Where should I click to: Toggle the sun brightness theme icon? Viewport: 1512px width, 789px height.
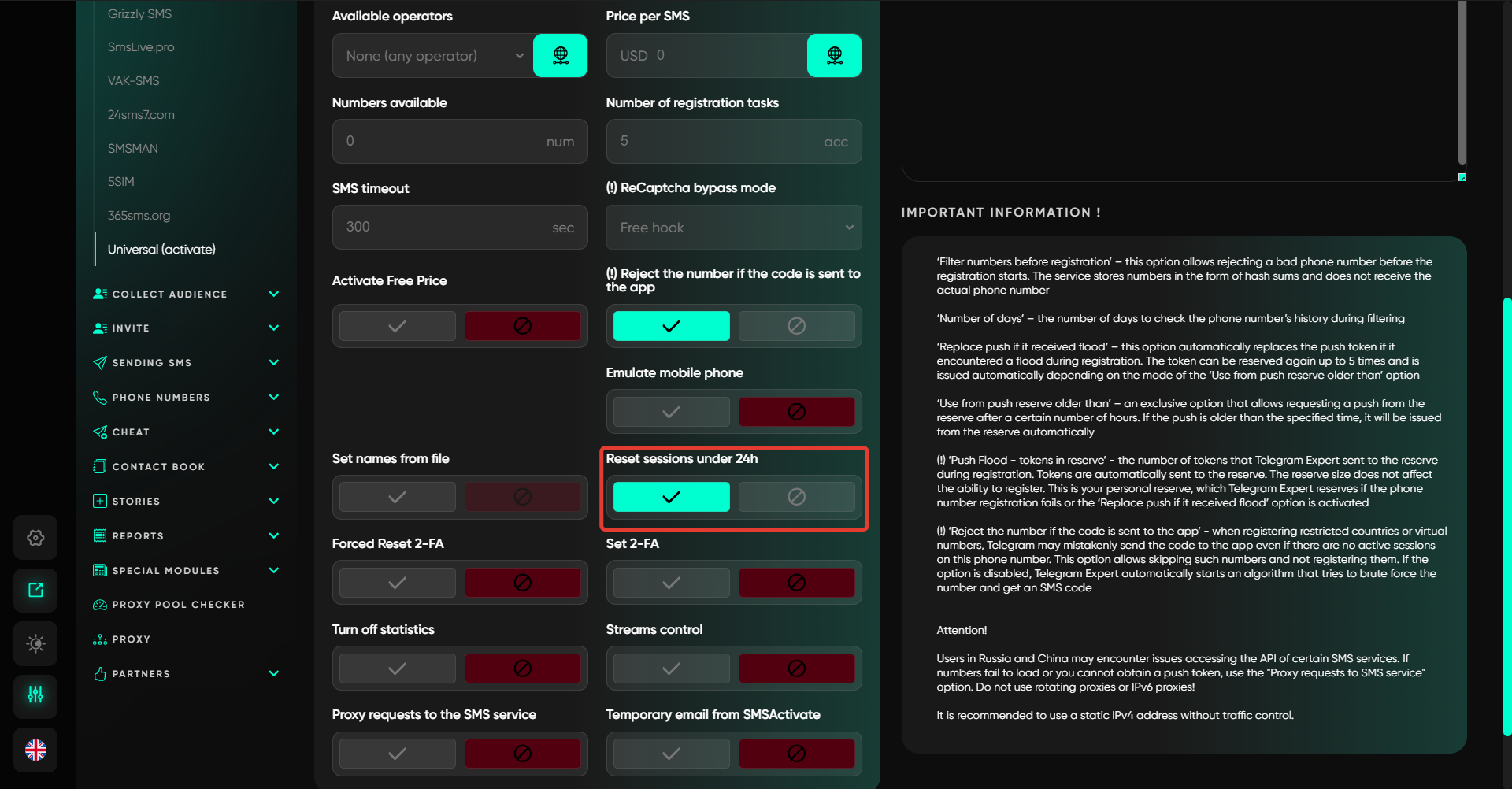(x=35, y=643)
